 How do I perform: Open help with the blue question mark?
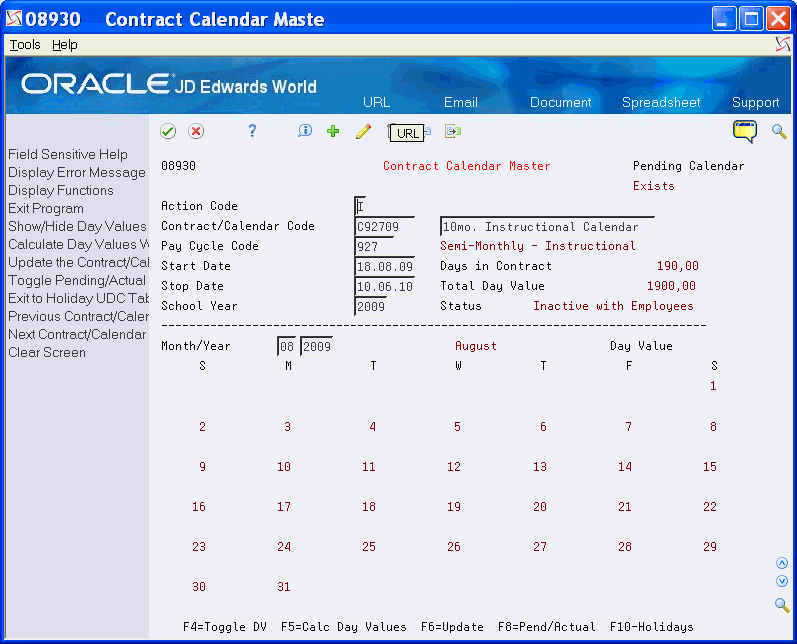[x=252, y=132]
